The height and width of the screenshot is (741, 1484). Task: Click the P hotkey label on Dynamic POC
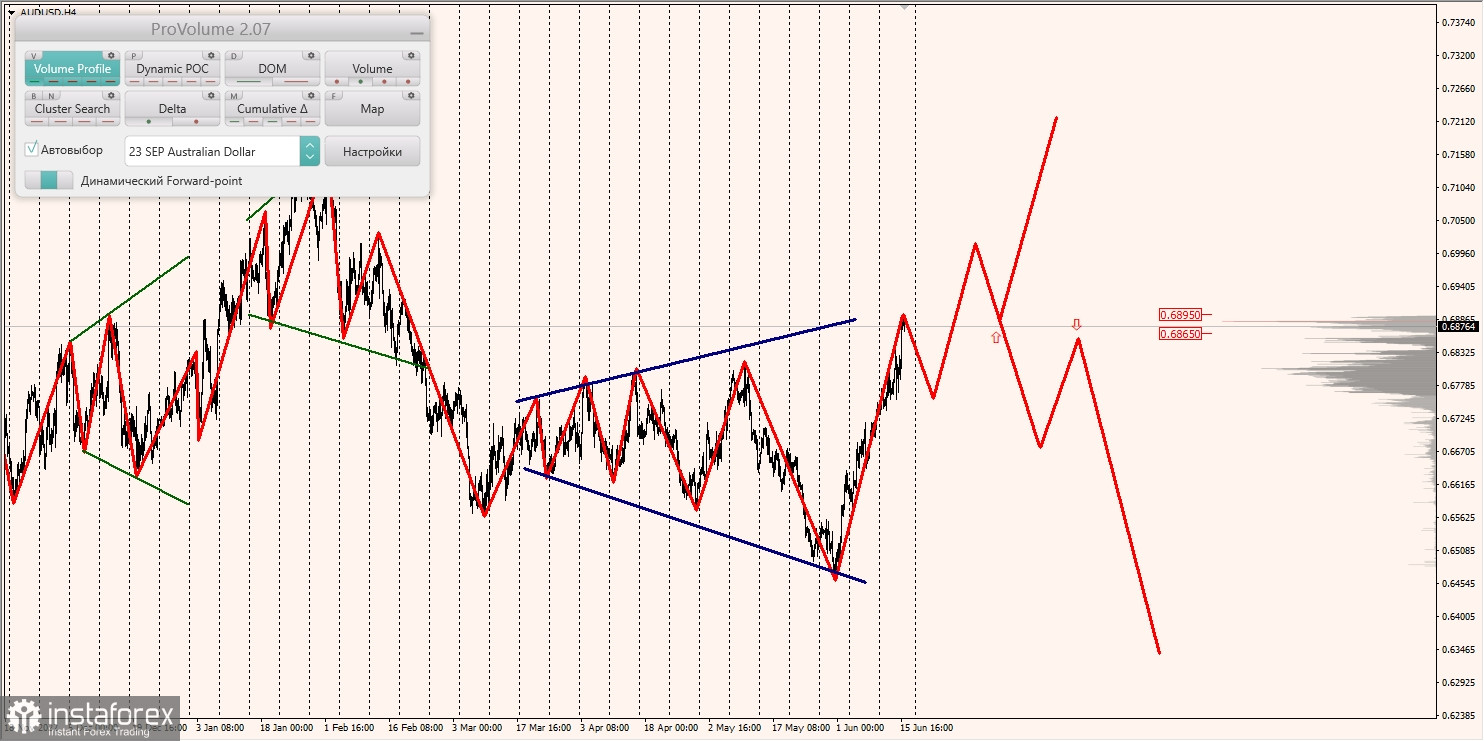click(134, 56)
